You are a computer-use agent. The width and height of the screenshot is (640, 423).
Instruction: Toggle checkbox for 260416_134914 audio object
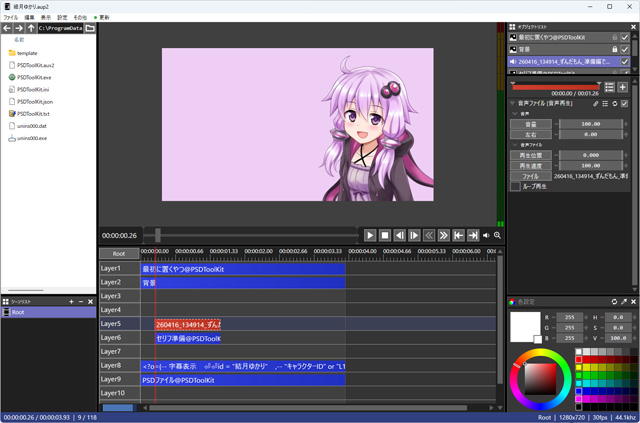[624, 62]
